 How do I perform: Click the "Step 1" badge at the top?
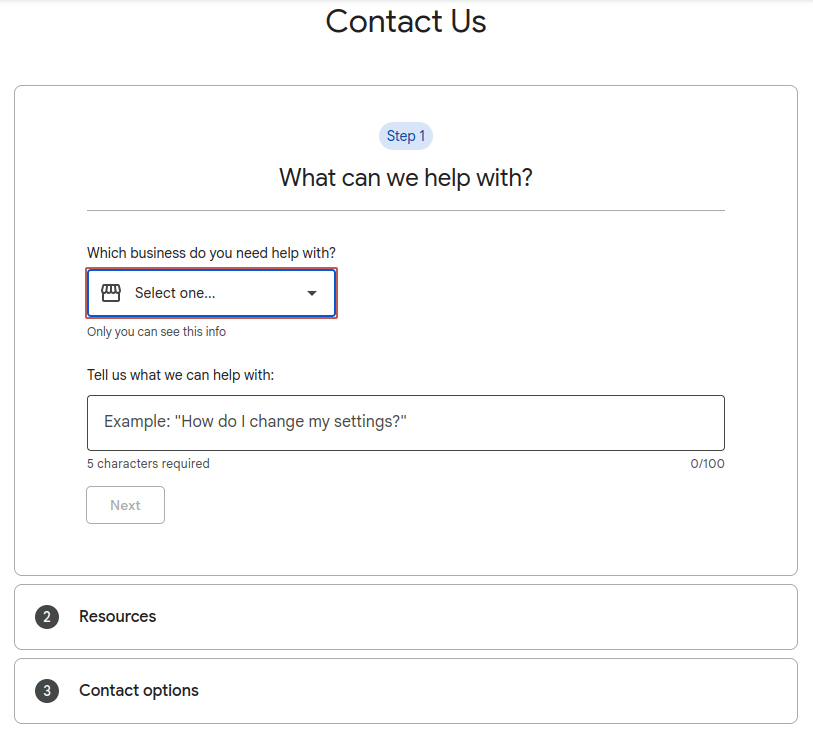(x=405, y=136)
